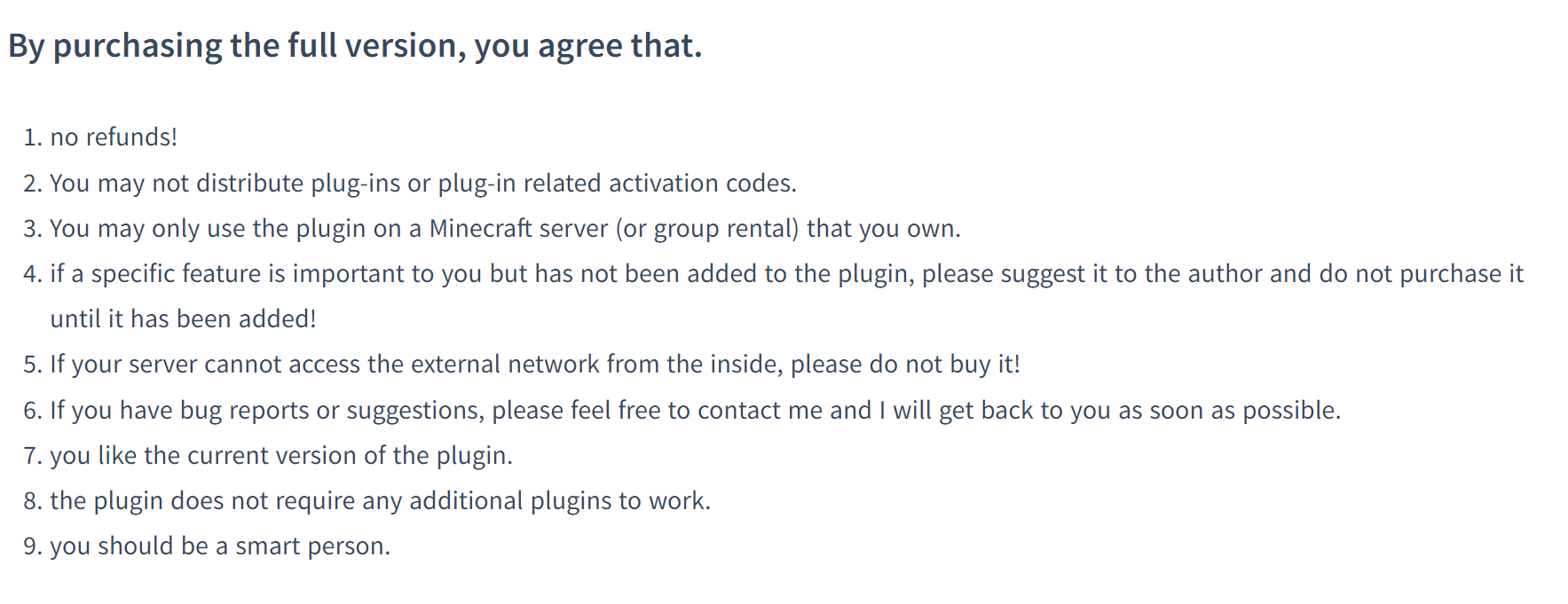The height and width of the screenshot is (604, 1568).
Task: Click the words 'please do not buy it!'
Action: click(905, 365)
